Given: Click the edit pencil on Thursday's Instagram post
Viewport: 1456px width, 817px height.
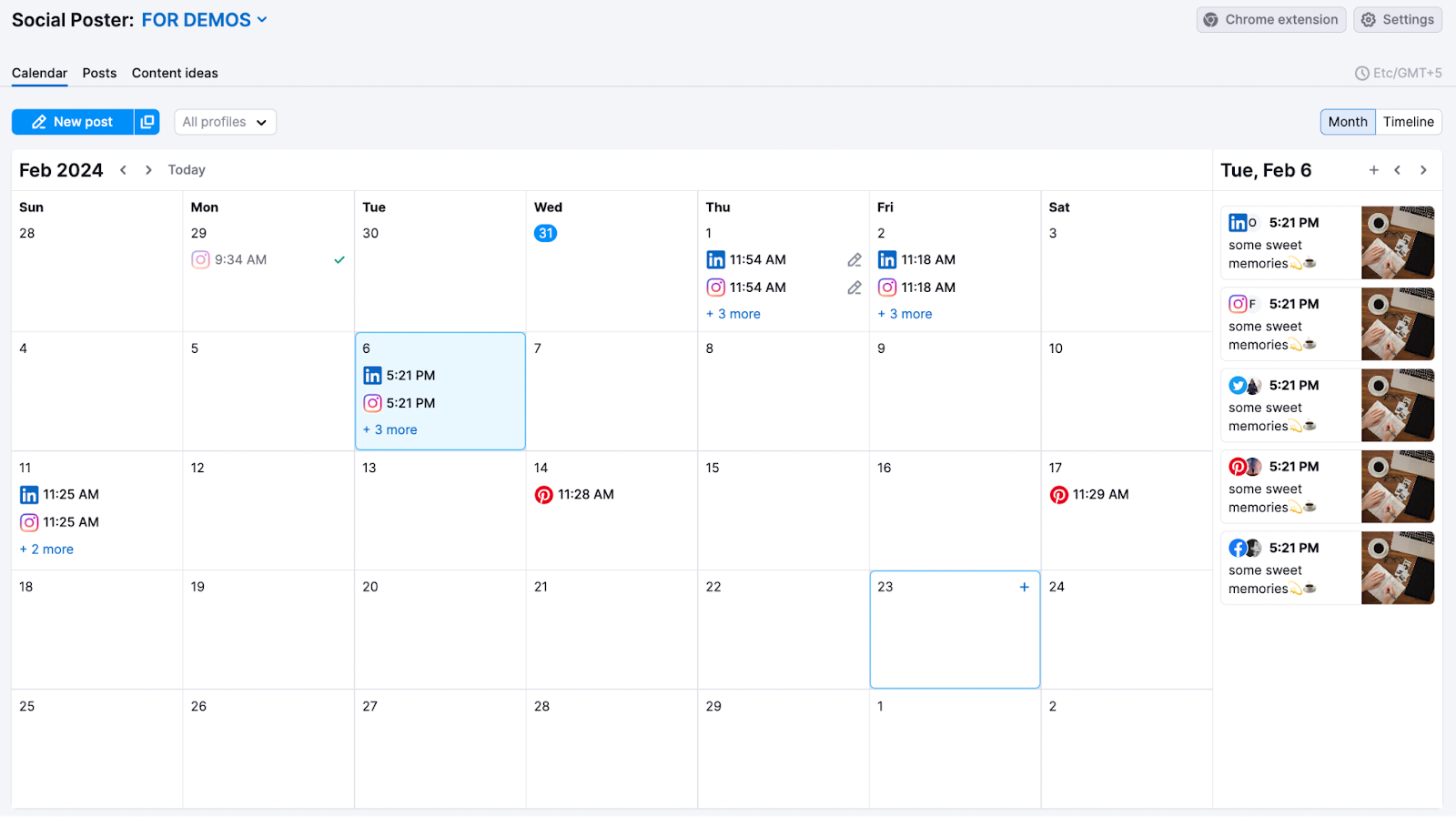Looking at the screenshot, I should point(854,287).
